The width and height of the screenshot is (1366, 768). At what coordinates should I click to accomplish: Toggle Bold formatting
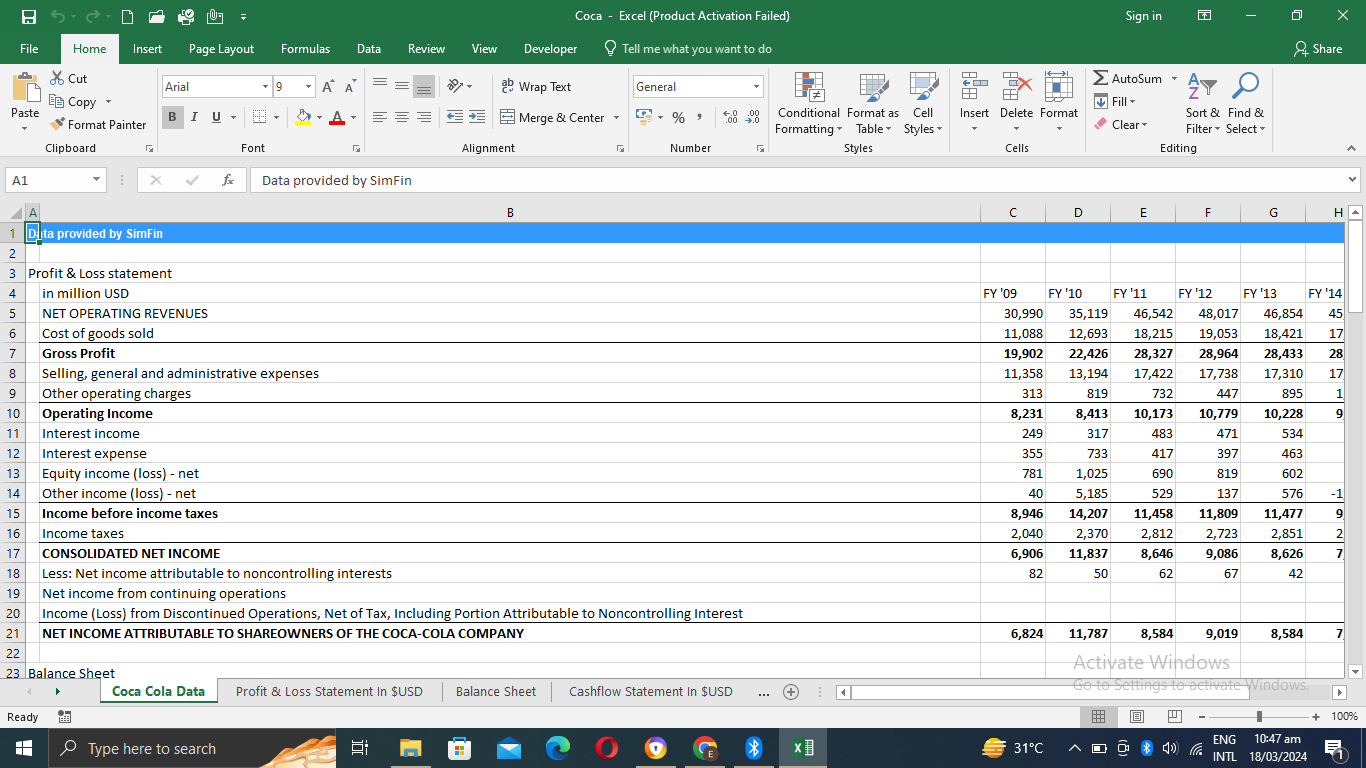(x=173, y=118)
